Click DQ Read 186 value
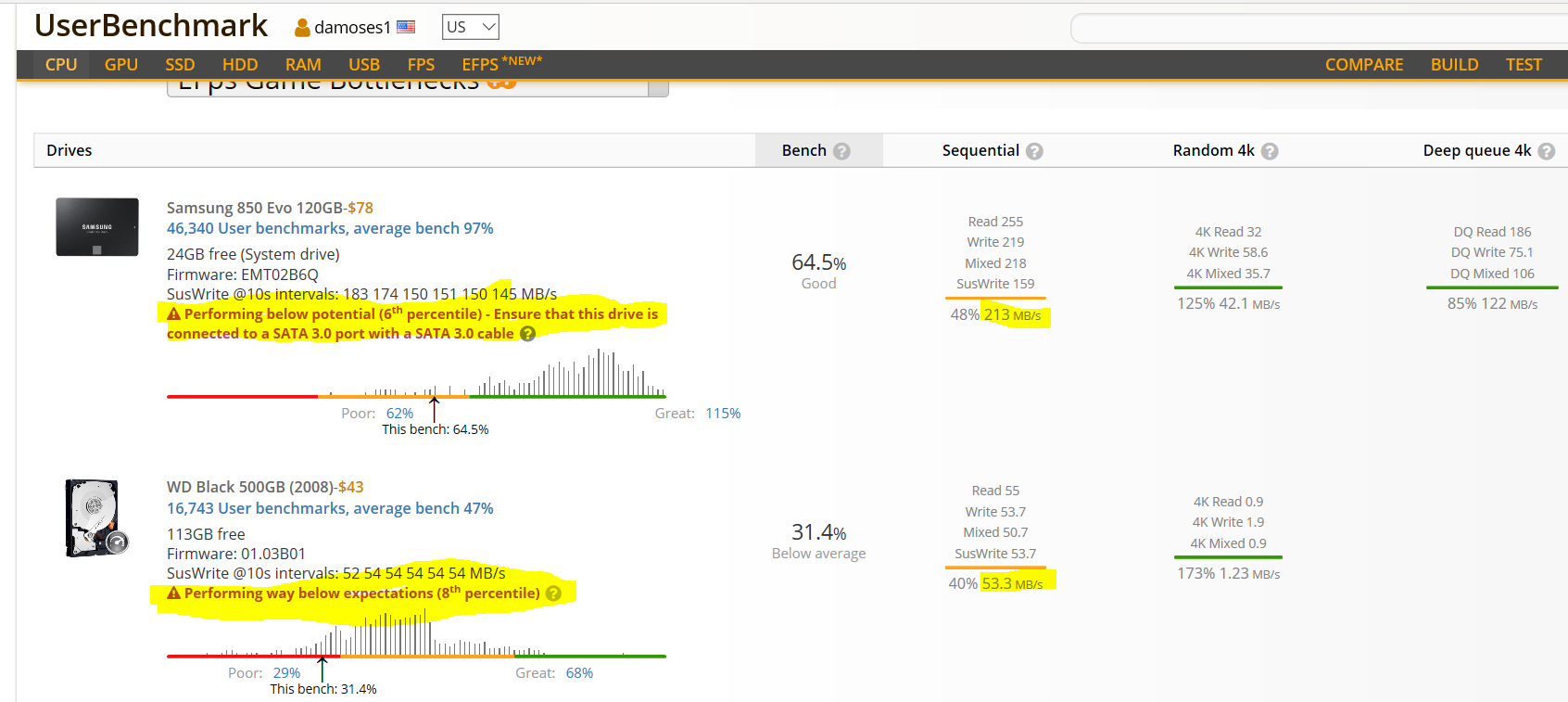This screenshot has width=1568, height=702. [1492, 232]
